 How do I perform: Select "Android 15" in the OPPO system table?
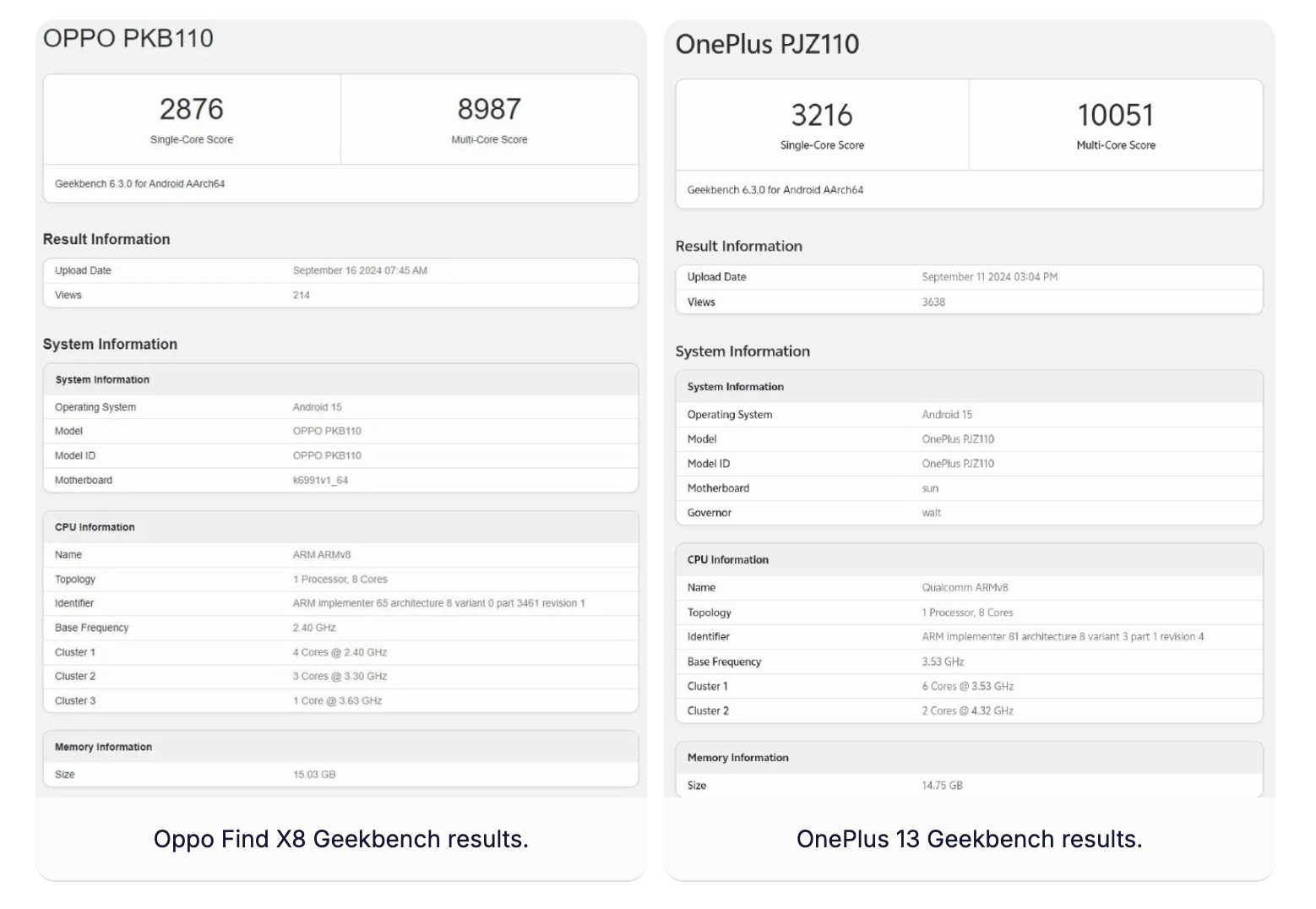(317, 407)
